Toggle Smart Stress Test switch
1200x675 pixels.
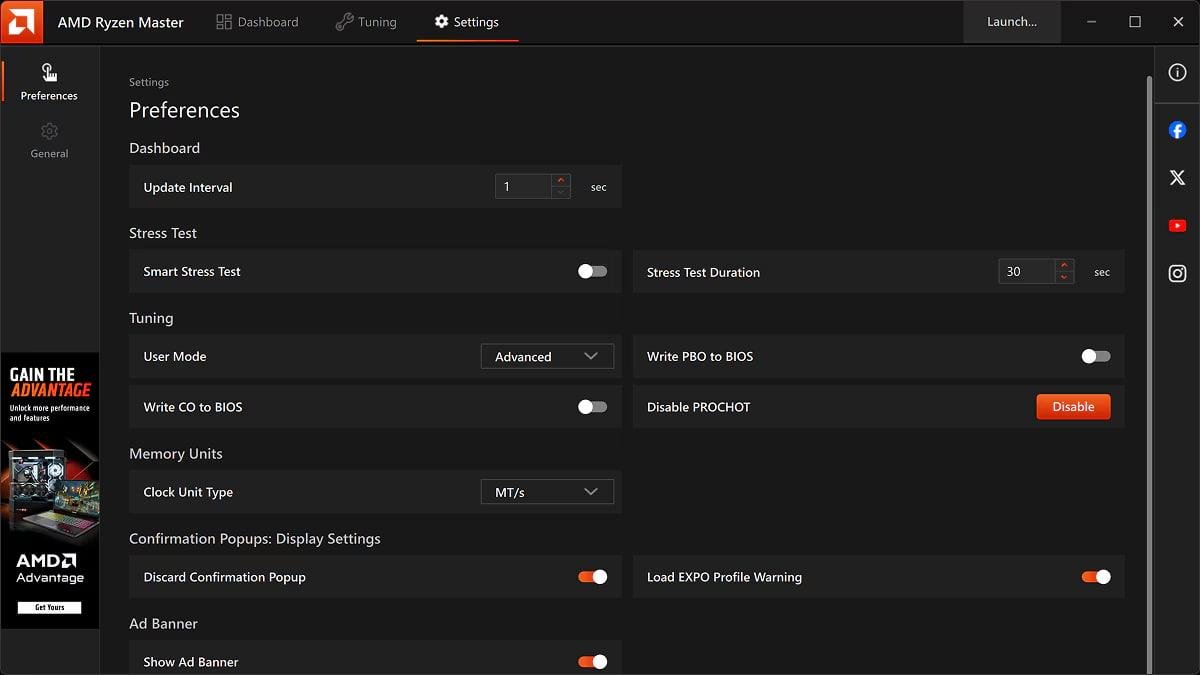593,271
